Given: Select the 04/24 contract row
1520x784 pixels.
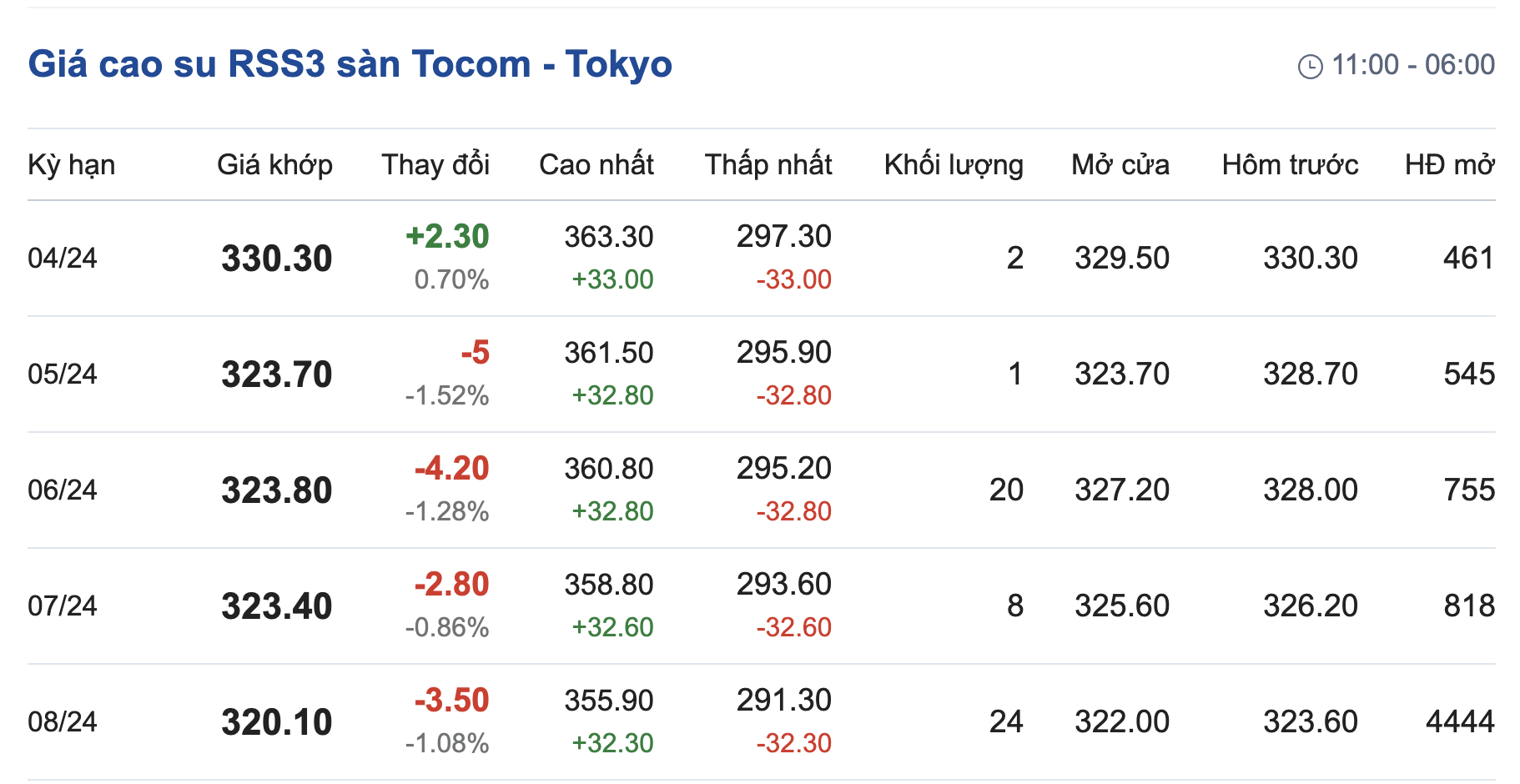Looking at the screenshot, I should (x=63, y=259).
